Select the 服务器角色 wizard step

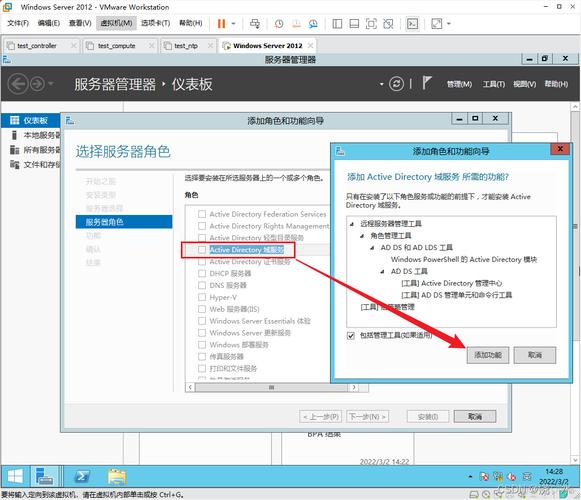[x=124, y=222]
